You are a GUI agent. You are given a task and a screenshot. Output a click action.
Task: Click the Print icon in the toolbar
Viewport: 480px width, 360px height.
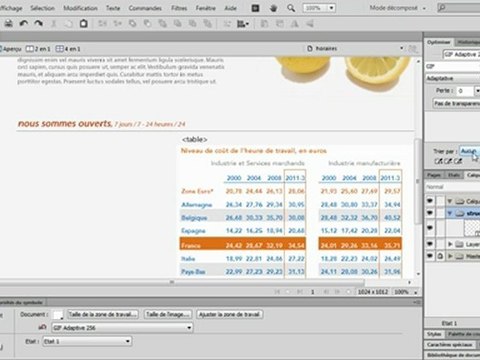pos(8,23)
